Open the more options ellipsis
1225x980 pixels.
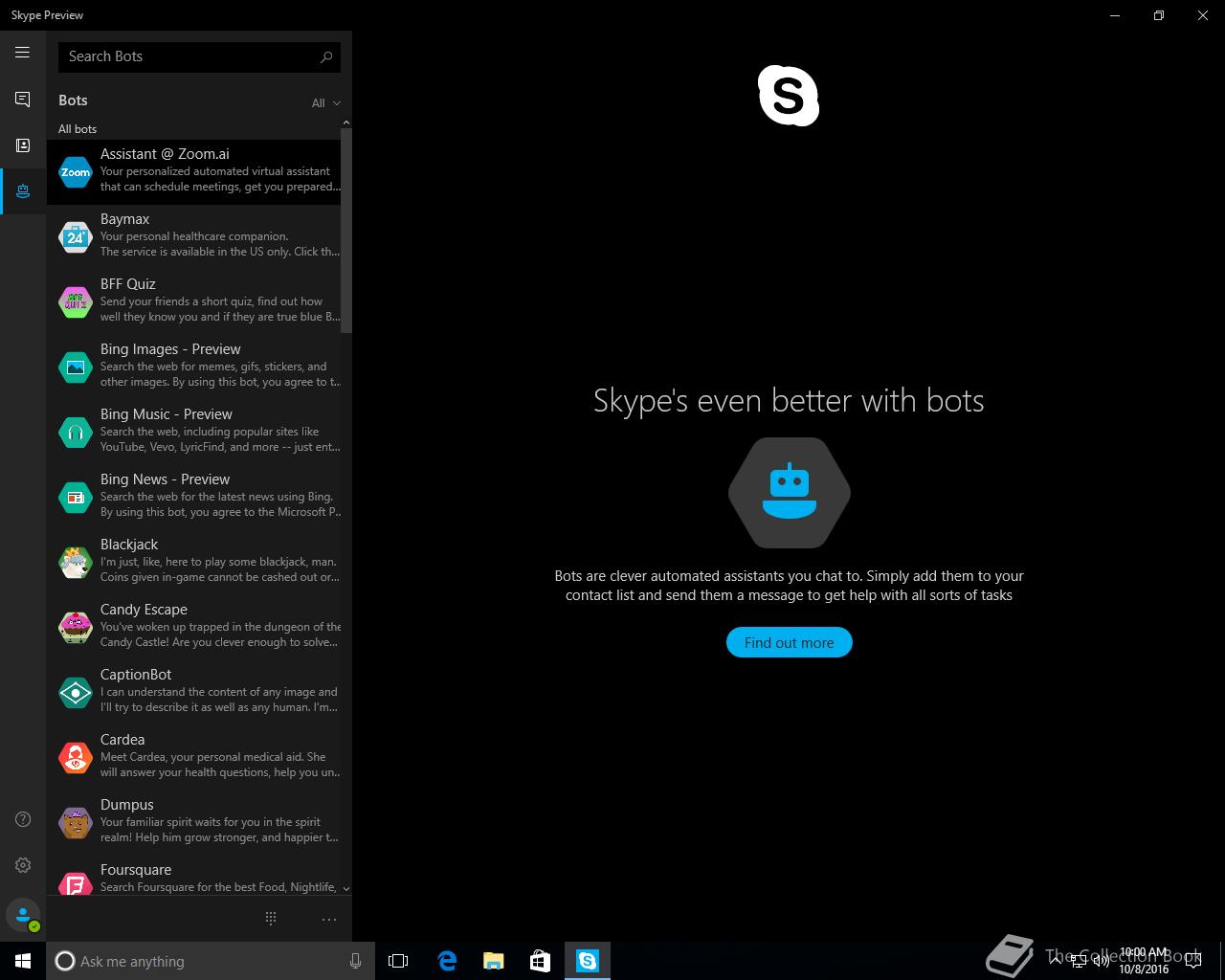click(x=329, y=919)
